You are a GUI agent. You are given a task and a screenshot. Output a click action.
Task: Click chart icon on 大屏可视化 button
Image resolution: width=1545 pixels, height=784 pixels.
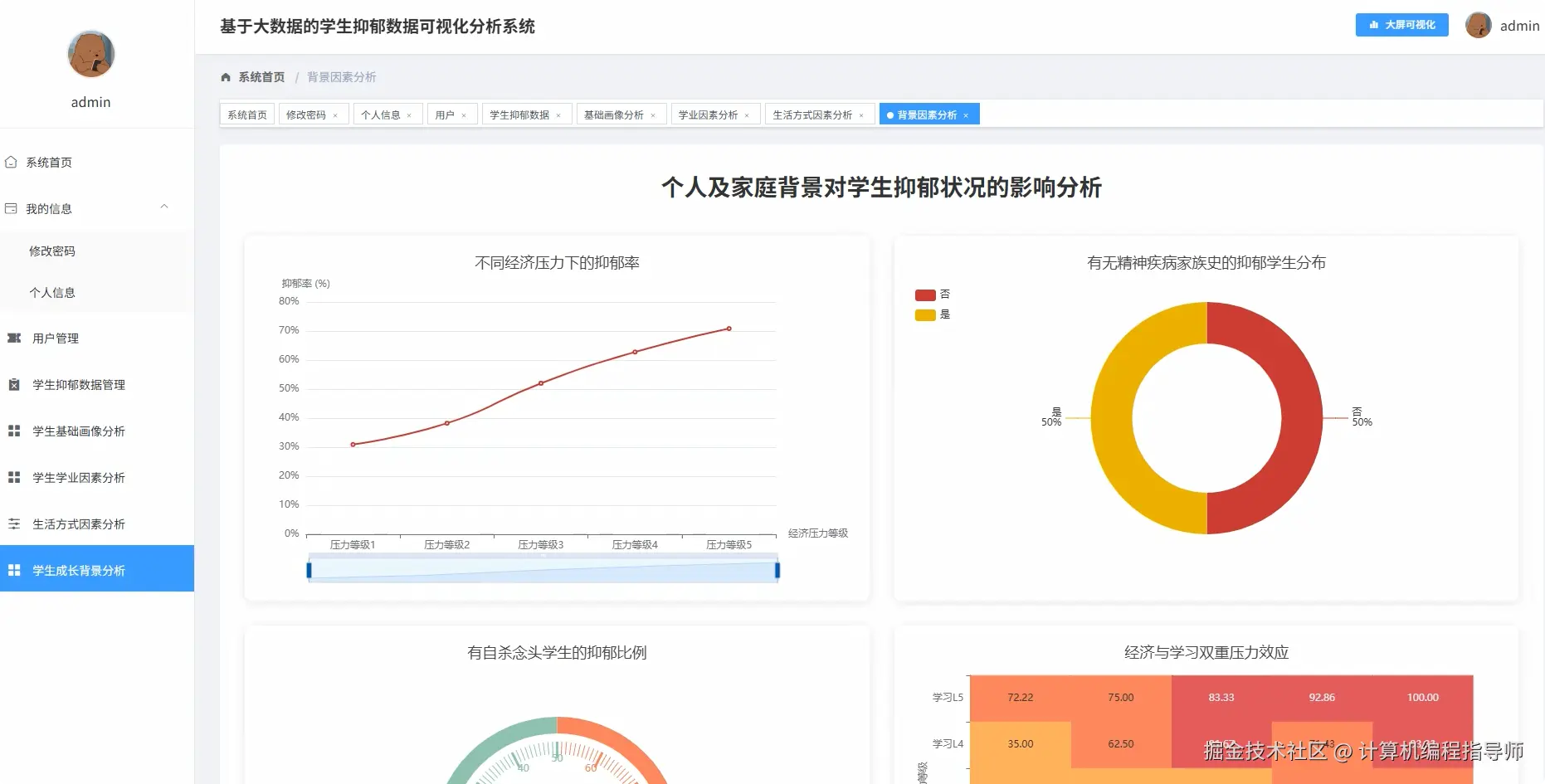point(1374,25)
